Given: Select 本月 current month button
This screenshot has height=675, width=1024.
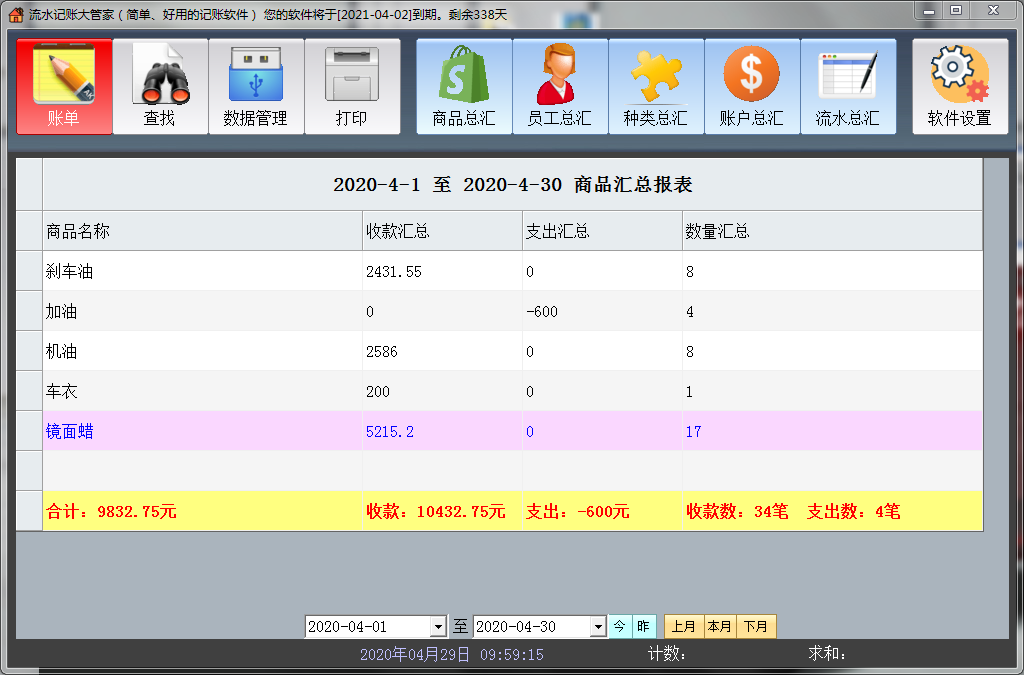Looking at the screenshot, I should coord(720,627).
